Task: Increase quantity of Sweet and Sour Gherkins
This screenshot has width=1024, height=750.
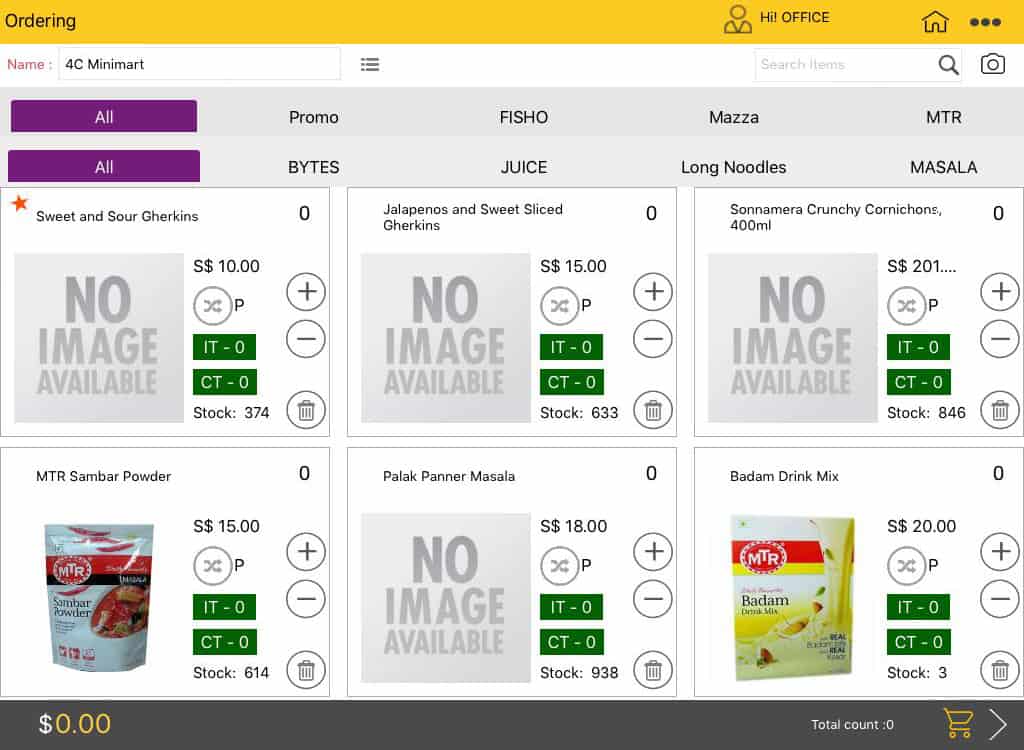Action: point(306,291)
